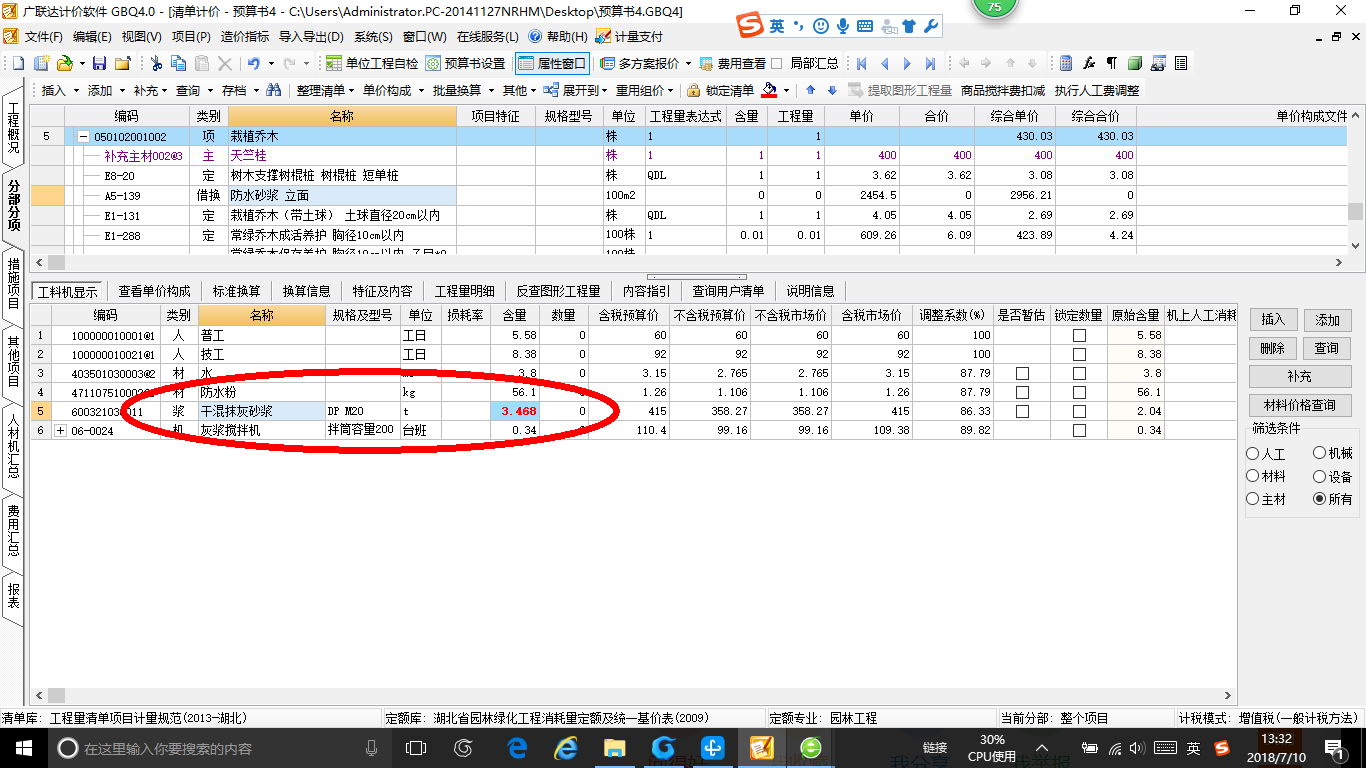This screenshot has height=768, width=1366.
Task: Open the 造价指标 menu
Action: 245,36
